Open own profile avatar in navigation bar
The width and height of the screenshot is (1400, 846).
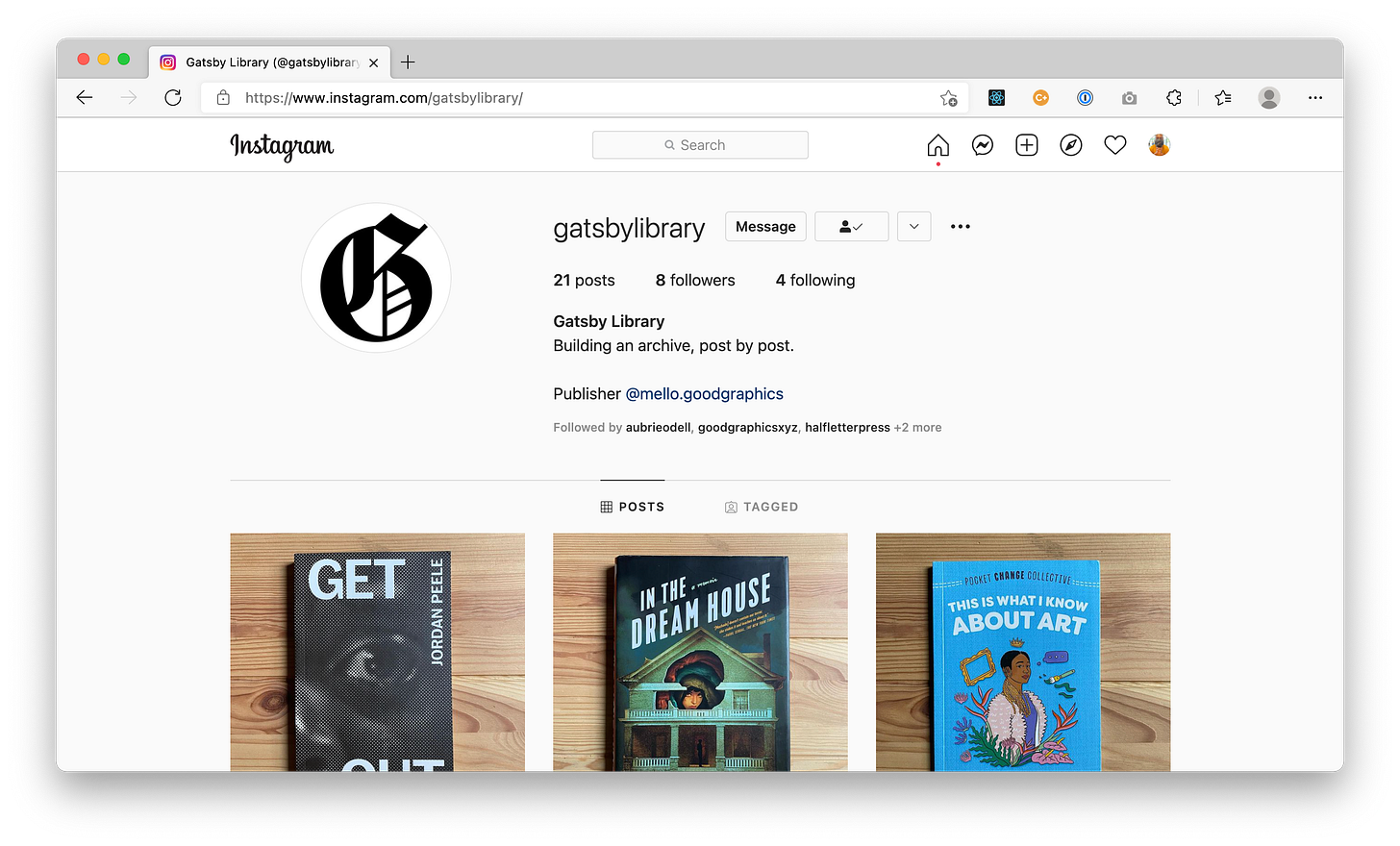tap(1159, 145)
